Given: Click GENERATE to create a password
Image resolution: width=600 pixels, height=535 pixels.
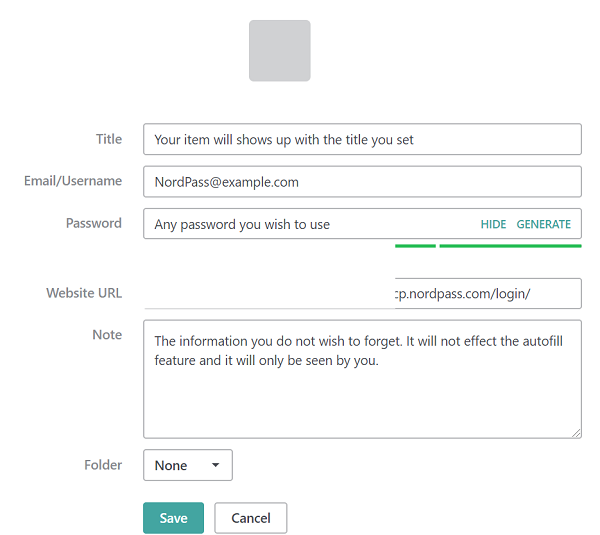Looking at the screenshot, I should 543,224.
